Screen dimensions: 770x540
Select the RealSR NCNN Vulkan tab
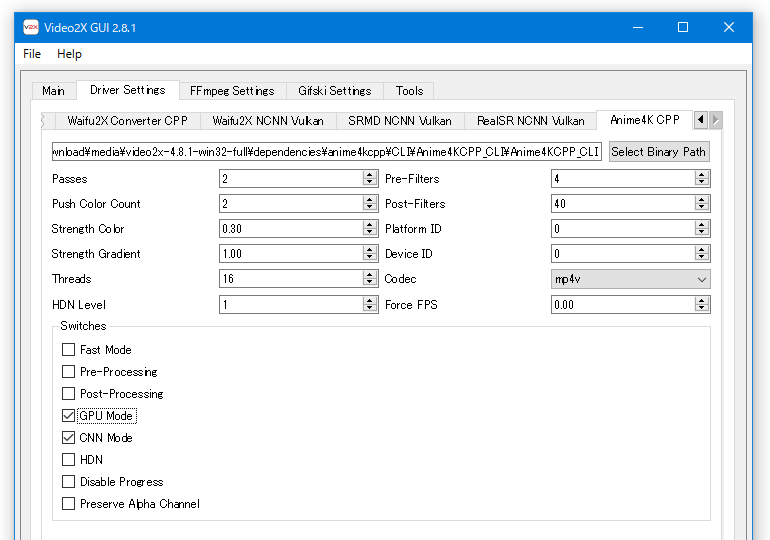(x=530, y=121)
